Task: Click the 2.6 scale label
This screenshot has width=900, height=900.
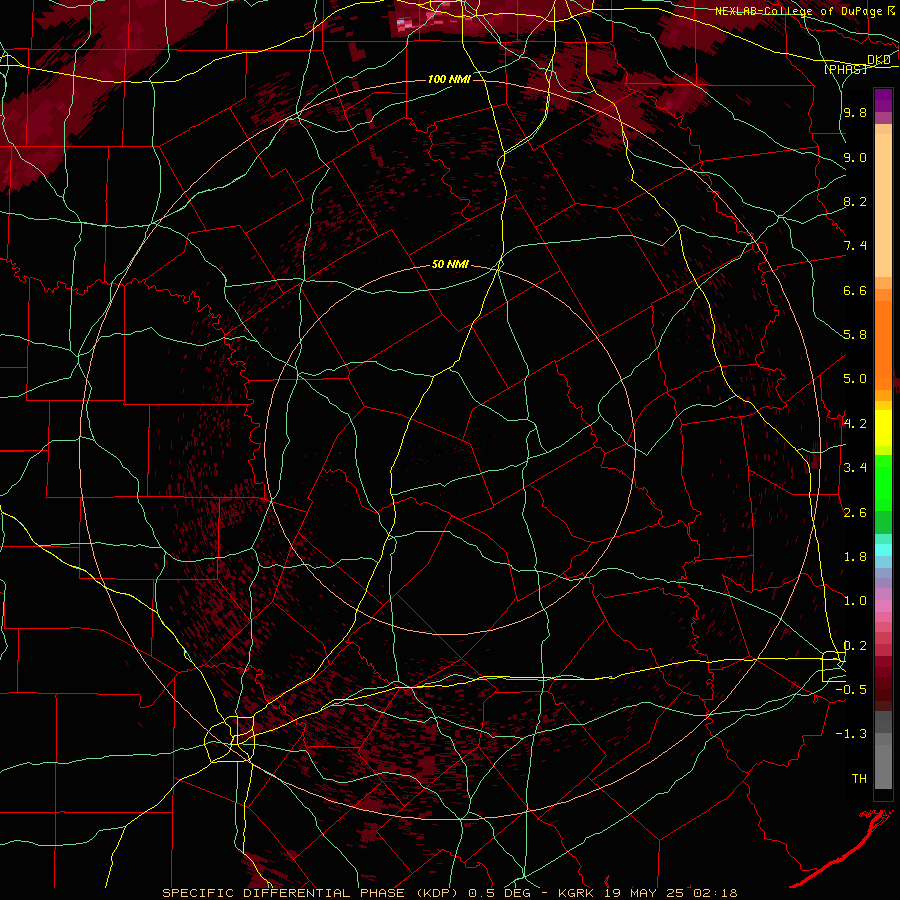Action: (x=855, y=512)
